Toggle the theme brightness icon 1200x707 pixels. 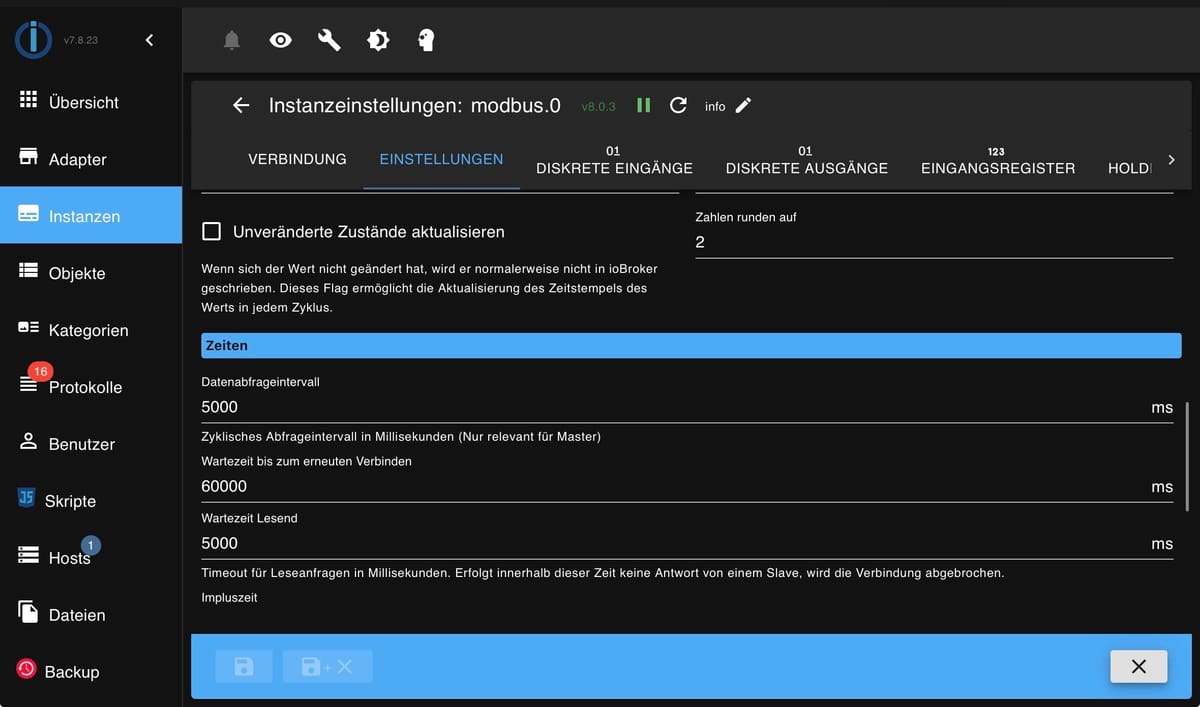tap(378, 40)
